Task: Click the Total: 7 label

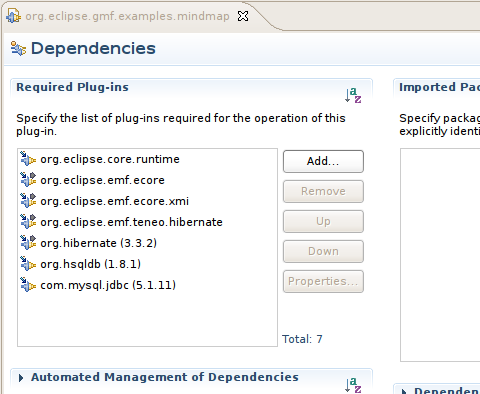Action: tap(302, 339)
